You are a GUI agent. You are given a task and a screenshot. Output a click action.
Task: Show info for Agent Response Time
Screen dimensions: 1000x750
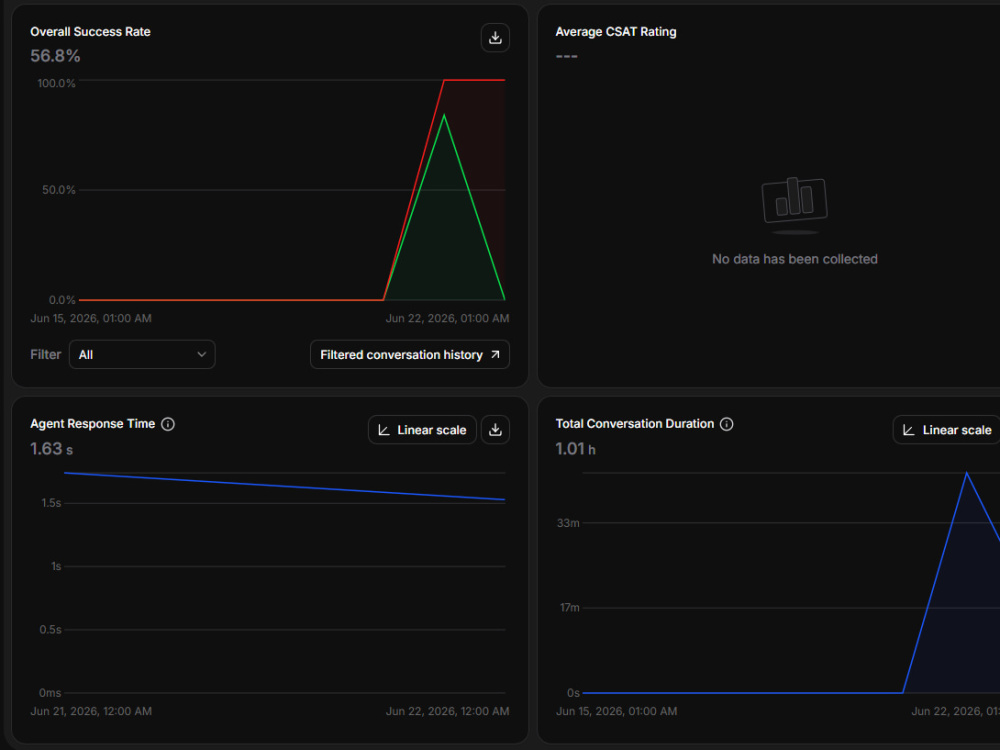tap(168, 424)
